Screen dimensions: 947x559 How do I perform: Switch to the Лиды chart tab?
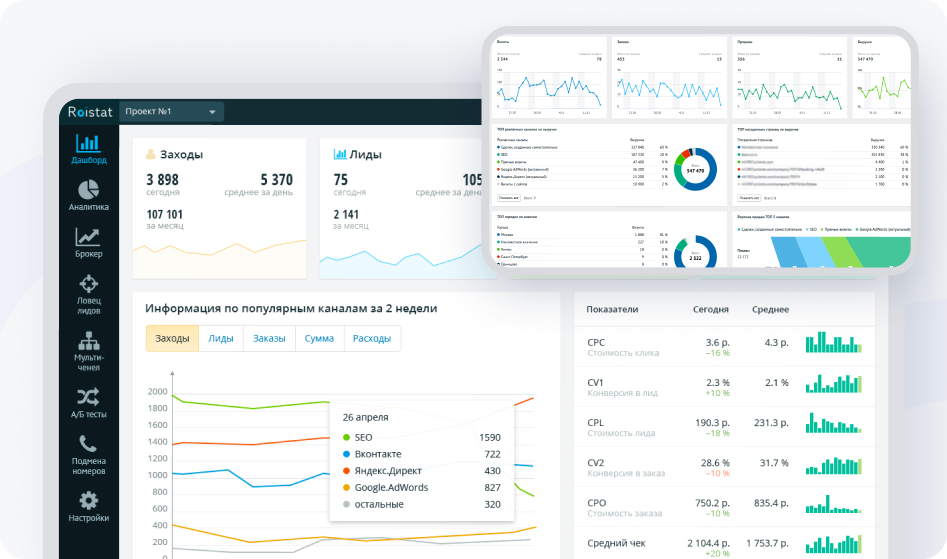(220, 339)
